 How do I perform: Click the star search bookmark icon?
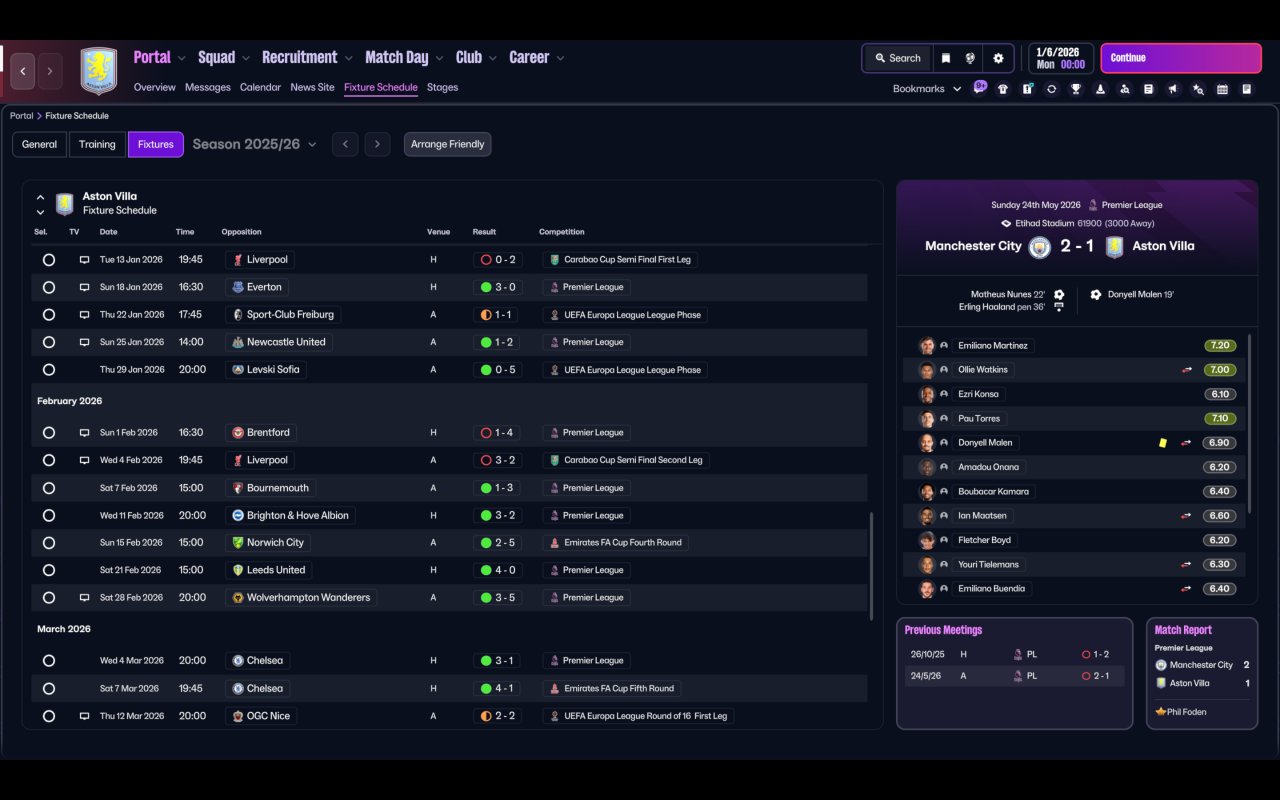pyautogui.click(x=1198, y=89)
